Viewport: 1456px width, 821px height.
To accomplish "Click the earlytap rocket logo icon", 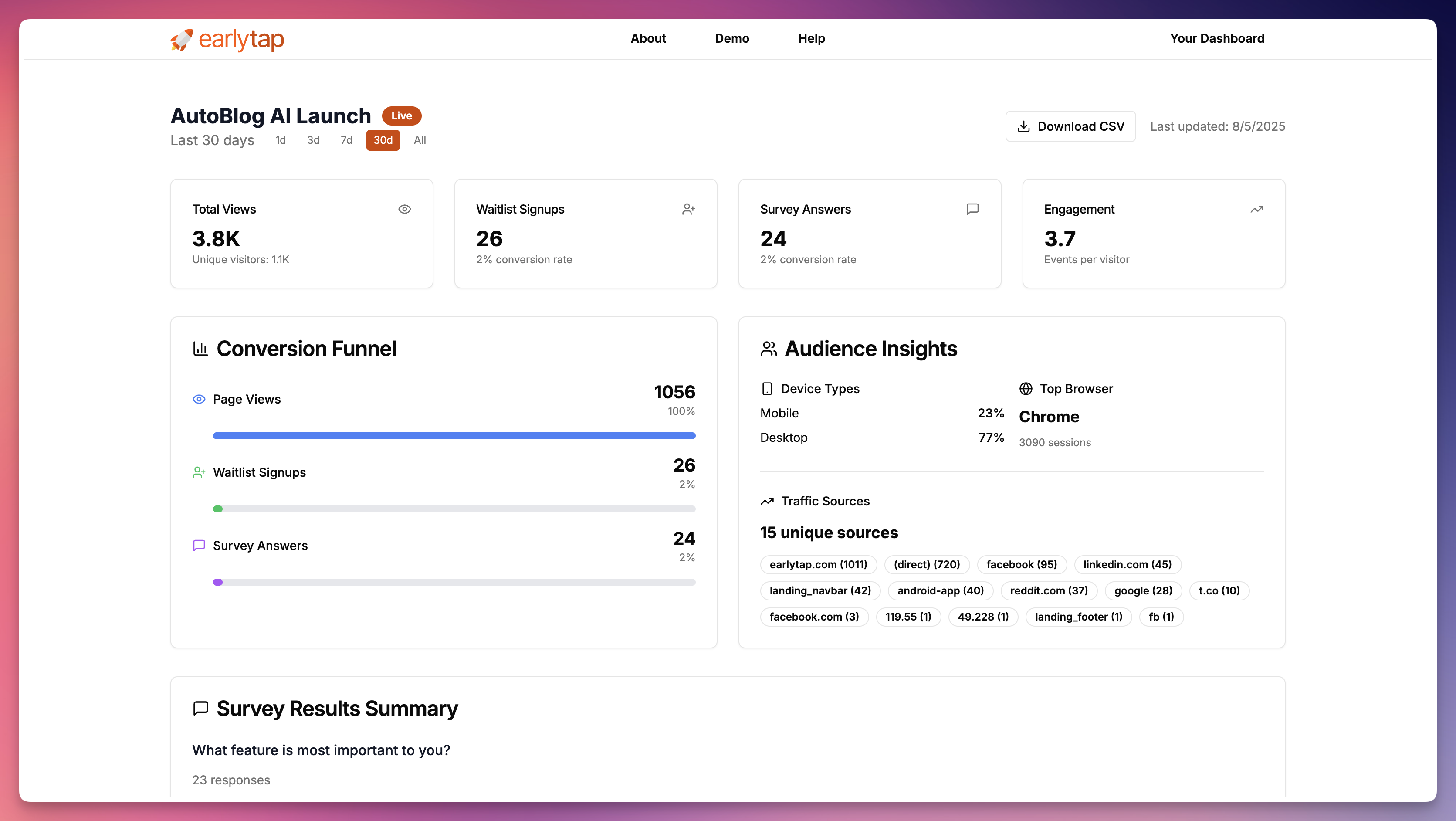I will [181, 40].
